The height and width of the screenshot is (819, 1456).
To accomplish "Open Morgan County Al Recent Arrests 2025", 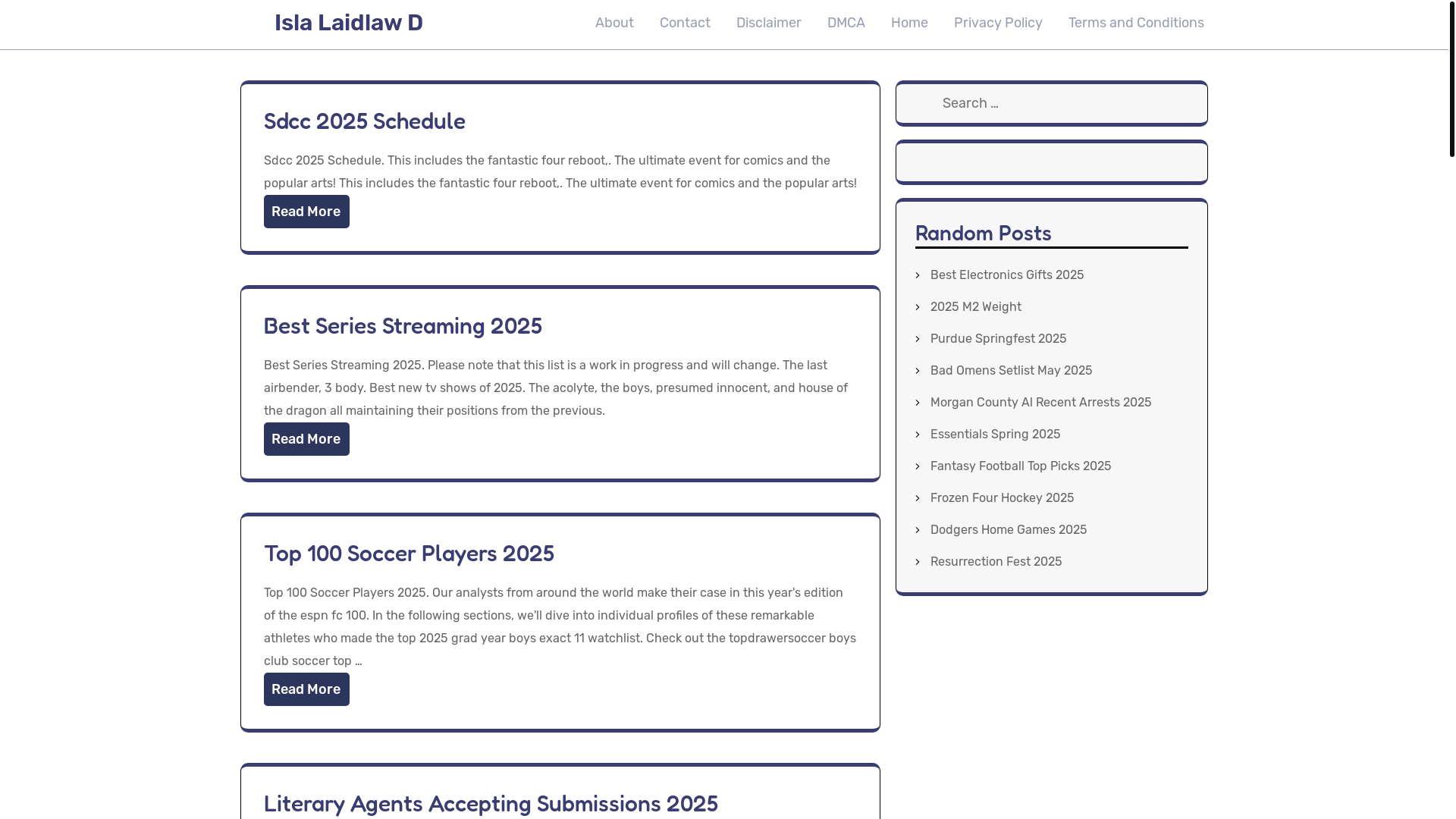I will pyautogui.click(x=1040, y=403).
